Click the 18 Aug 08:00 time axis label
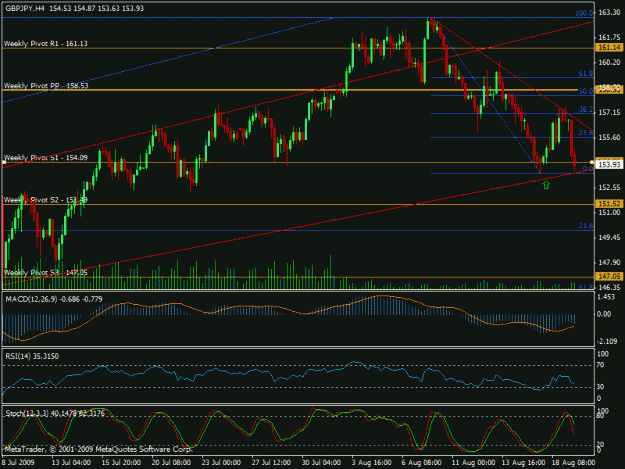Screen dimensions: 625x469 pos(574,463)
